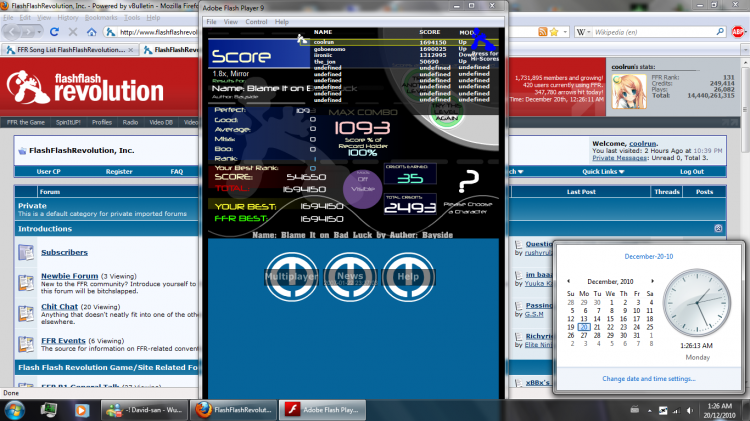Click the Log Out link
Viewport: 750px width, 421px height.
click(x=692, y=172)
